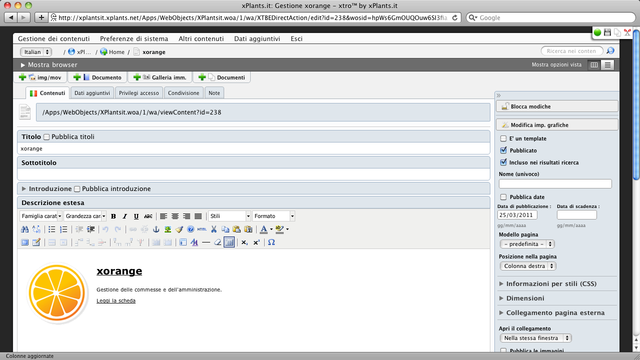Image resolution: width=640 pixels, height=360 pixels.
Task: Apply underline formatting in editor
Action: [136, 216]
